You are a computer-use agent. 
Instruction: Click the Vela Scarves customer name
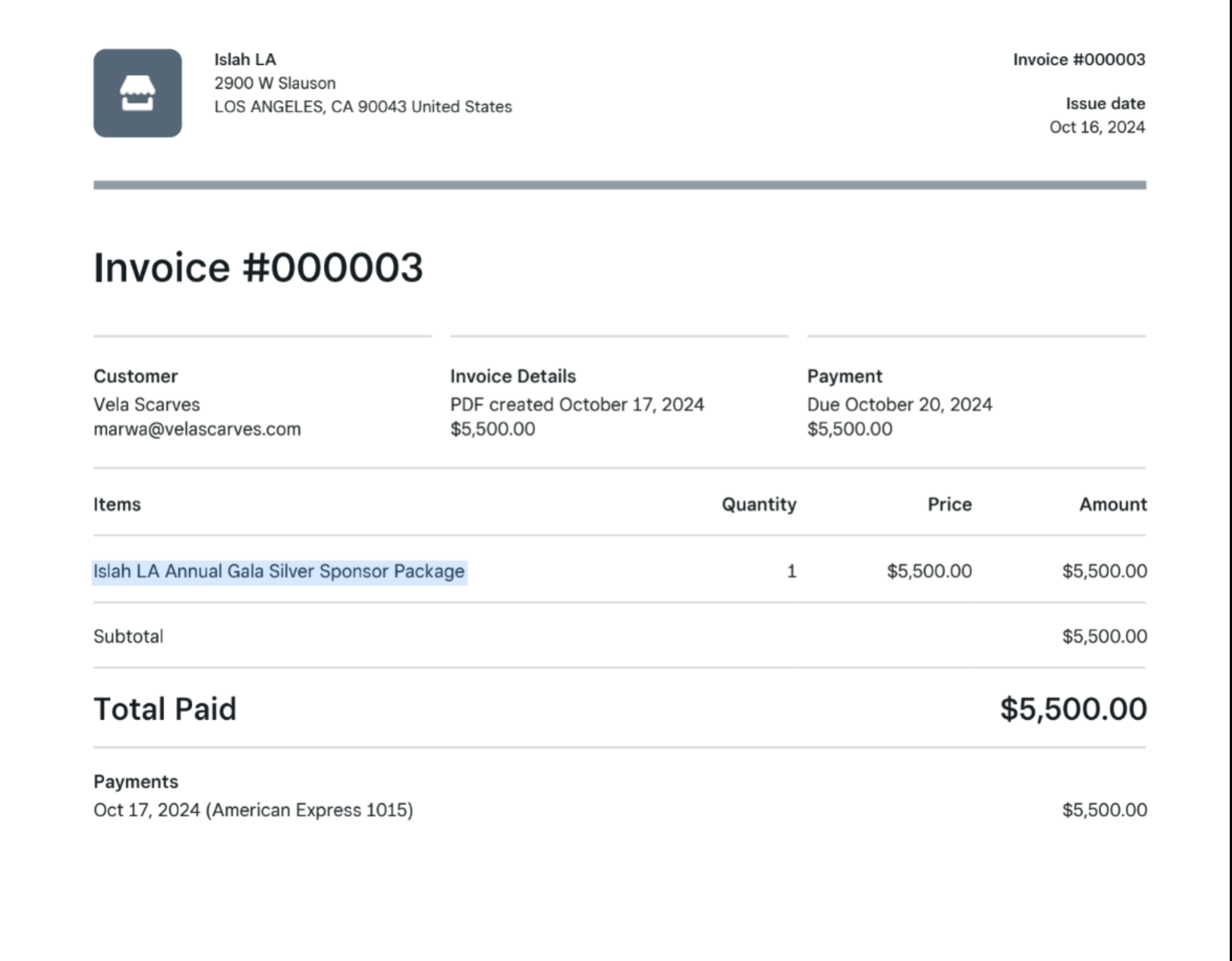(147, 404)
